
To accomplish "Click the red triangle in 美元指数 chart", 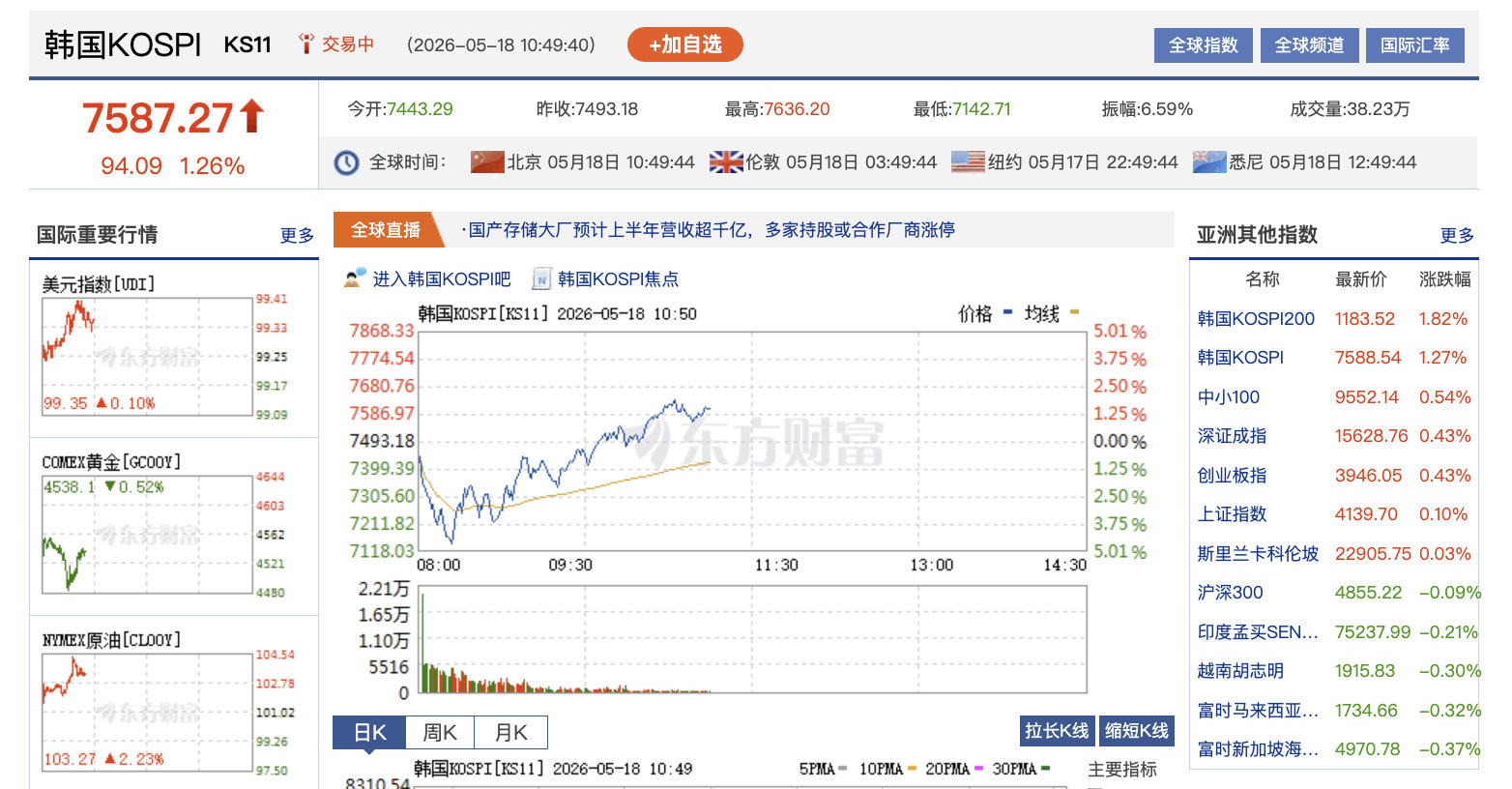I will coord(101,403).
